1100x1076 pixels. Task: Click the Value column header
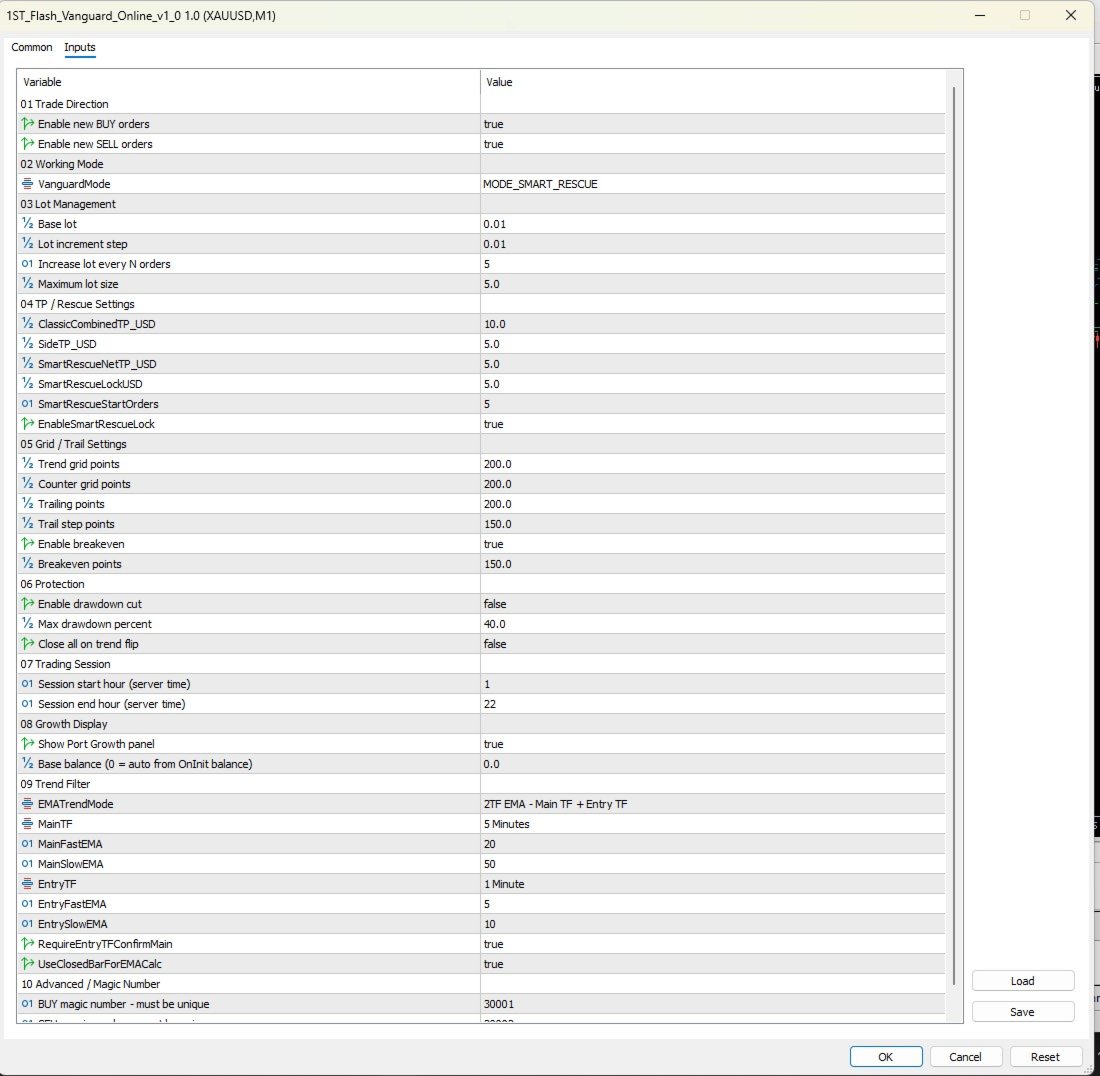713,82
